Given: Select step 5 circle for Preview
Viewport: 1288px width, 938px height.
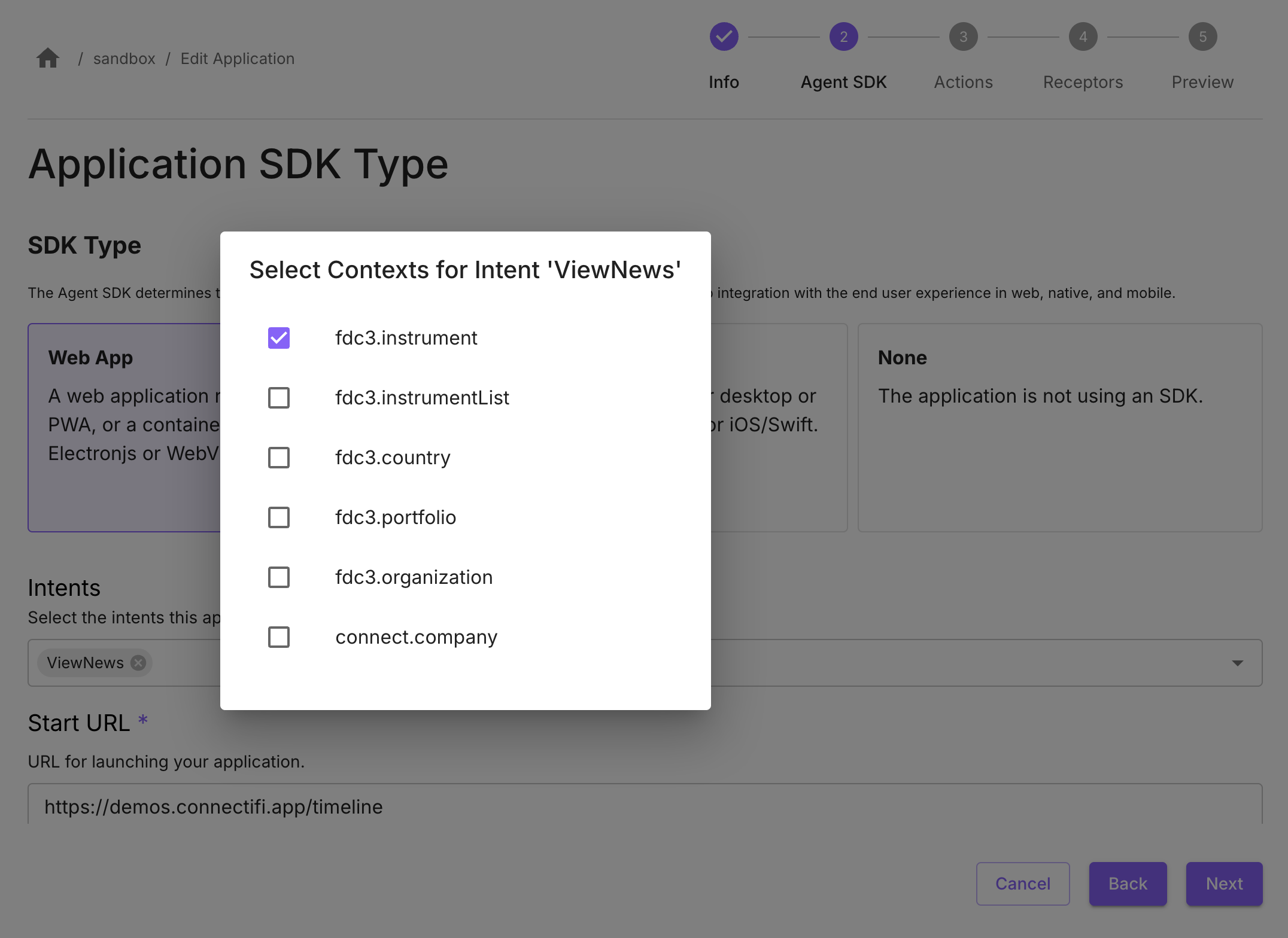Looking at the screenshot, I should [x=1202, y=37].
